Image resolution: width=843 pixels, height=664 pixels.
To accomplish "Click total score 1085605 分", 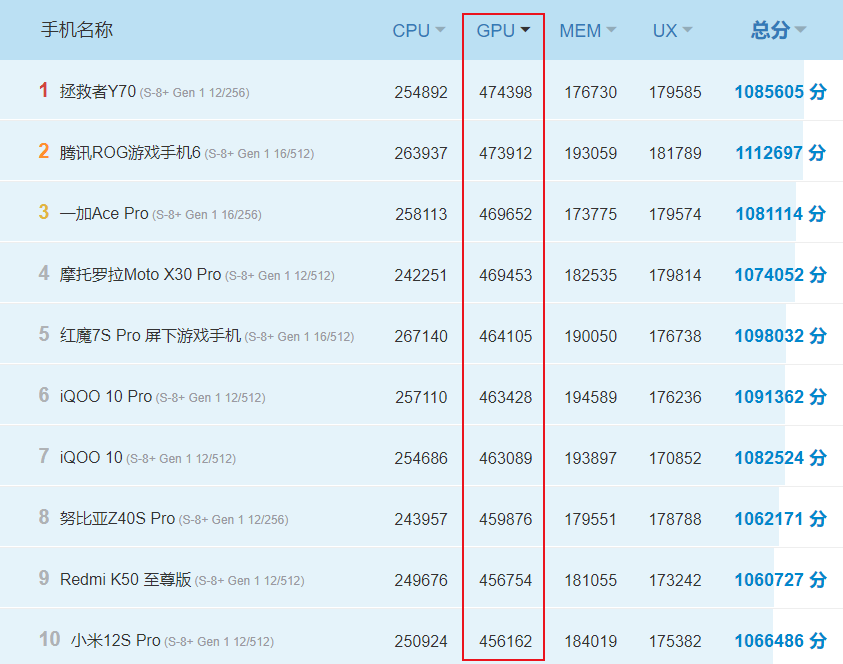I will click(x=780, y=92).
